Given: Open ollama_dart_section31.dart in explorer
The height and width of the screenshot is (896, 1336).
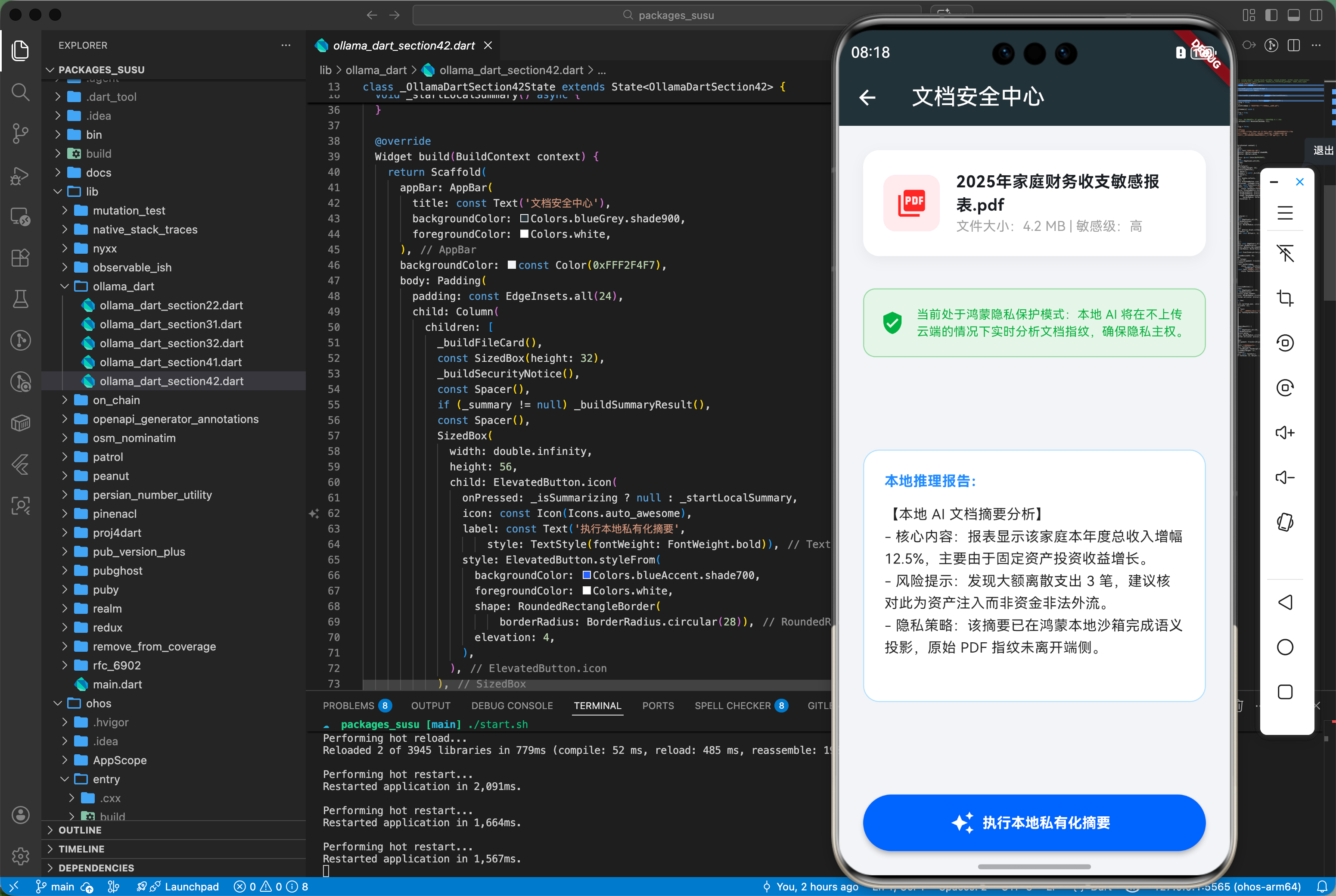Looking at the screenshot, I should (x=170, y=324).
